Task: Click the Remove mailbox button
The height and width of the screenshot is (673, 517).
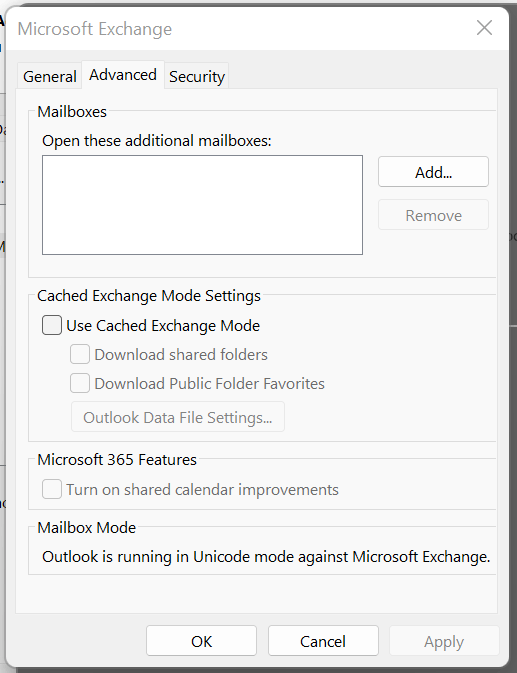Action: (x=433, y=215)
